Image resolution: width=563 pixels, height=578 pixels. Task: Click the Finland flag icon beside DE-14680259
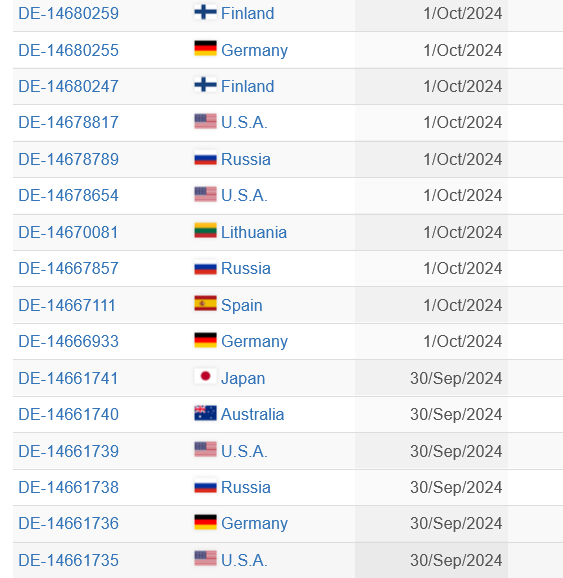point(205,13)
